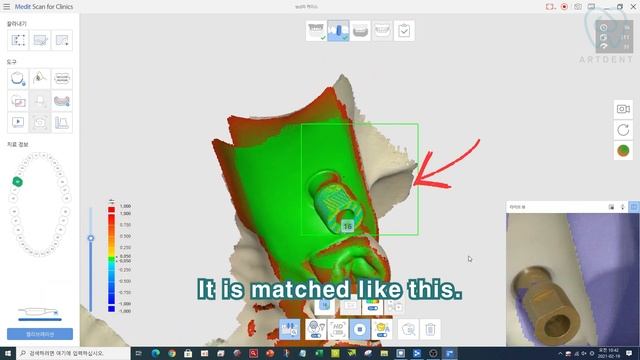
Task: Open the occlusion analysis drop tool
Action: click(40, 78)
